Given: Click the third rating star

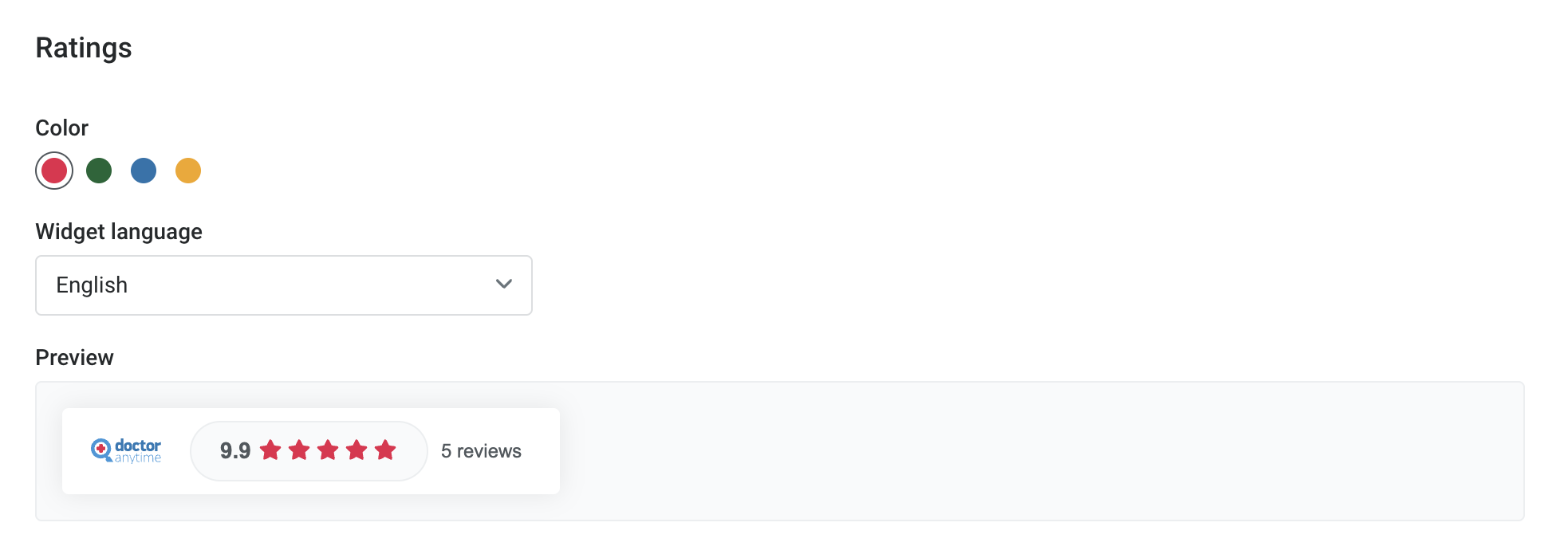Looking at the screenshot, I should tap(329, 450).
